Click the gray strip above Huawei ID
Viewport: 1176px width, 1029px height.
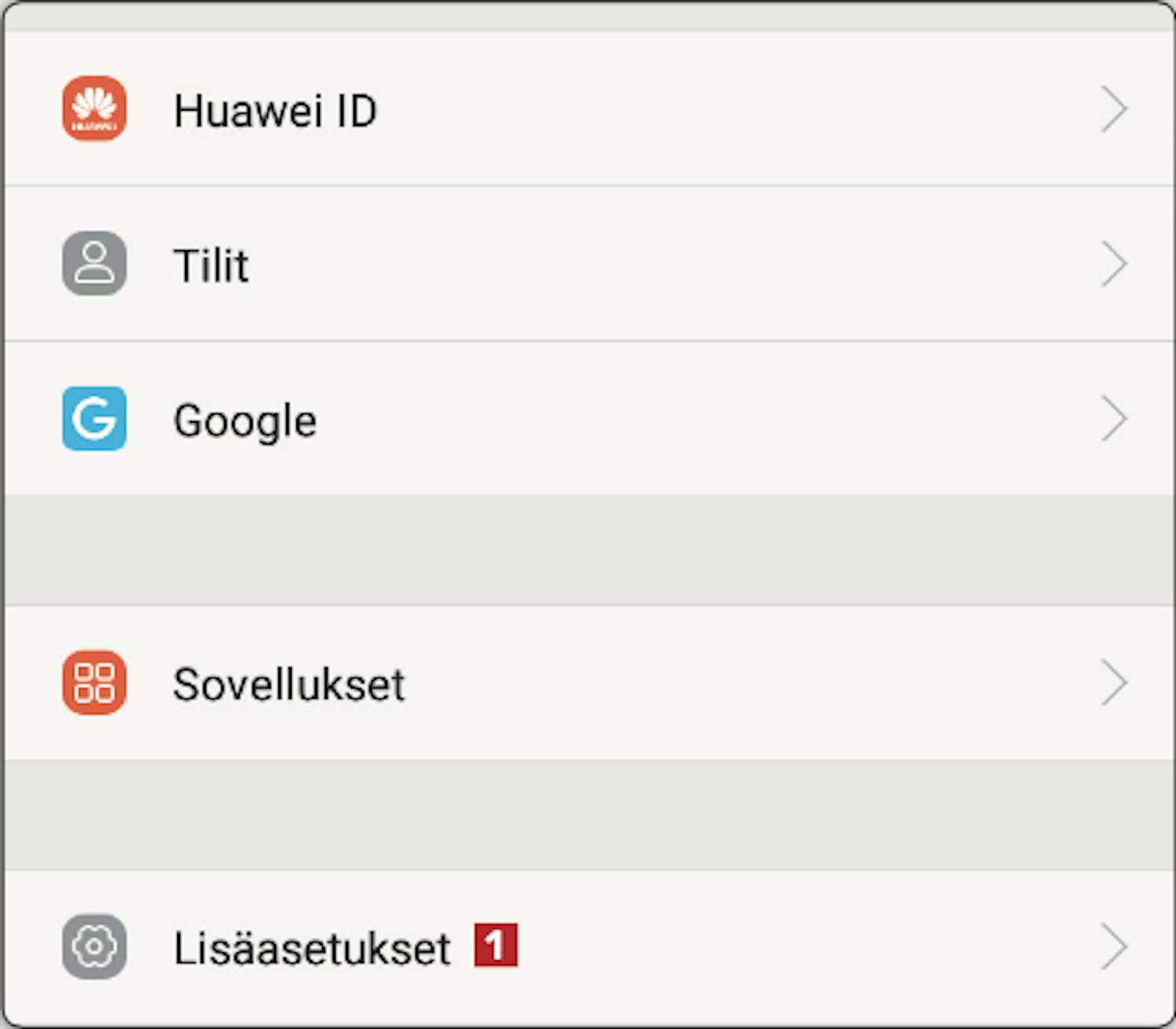click(588, 17)
